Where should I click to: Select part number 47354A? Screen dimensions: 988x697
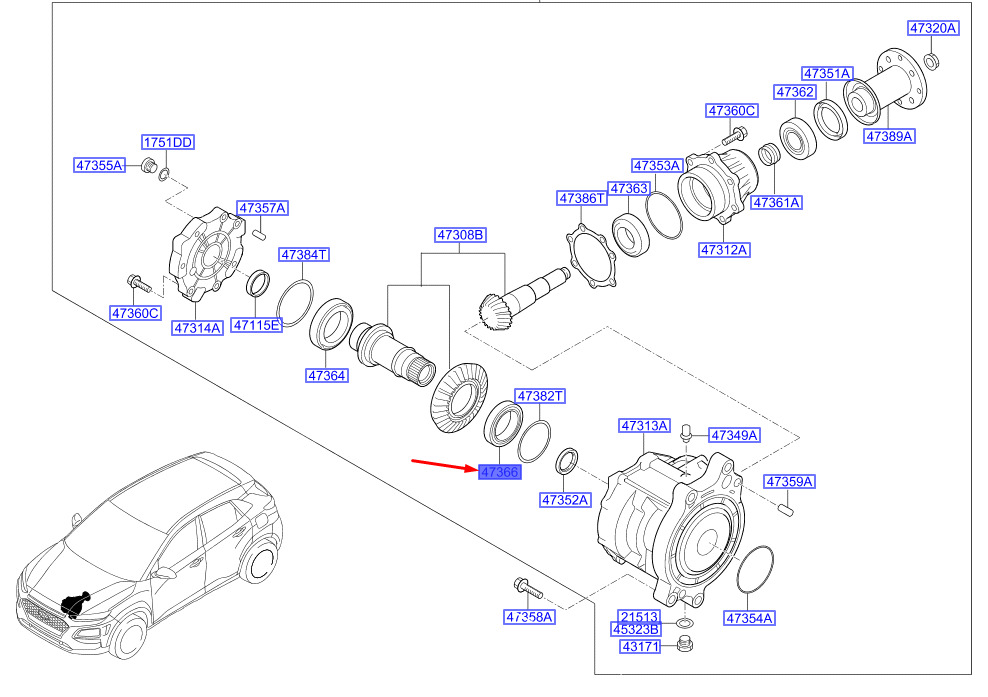pyautogui.click(x=749, y=618)
